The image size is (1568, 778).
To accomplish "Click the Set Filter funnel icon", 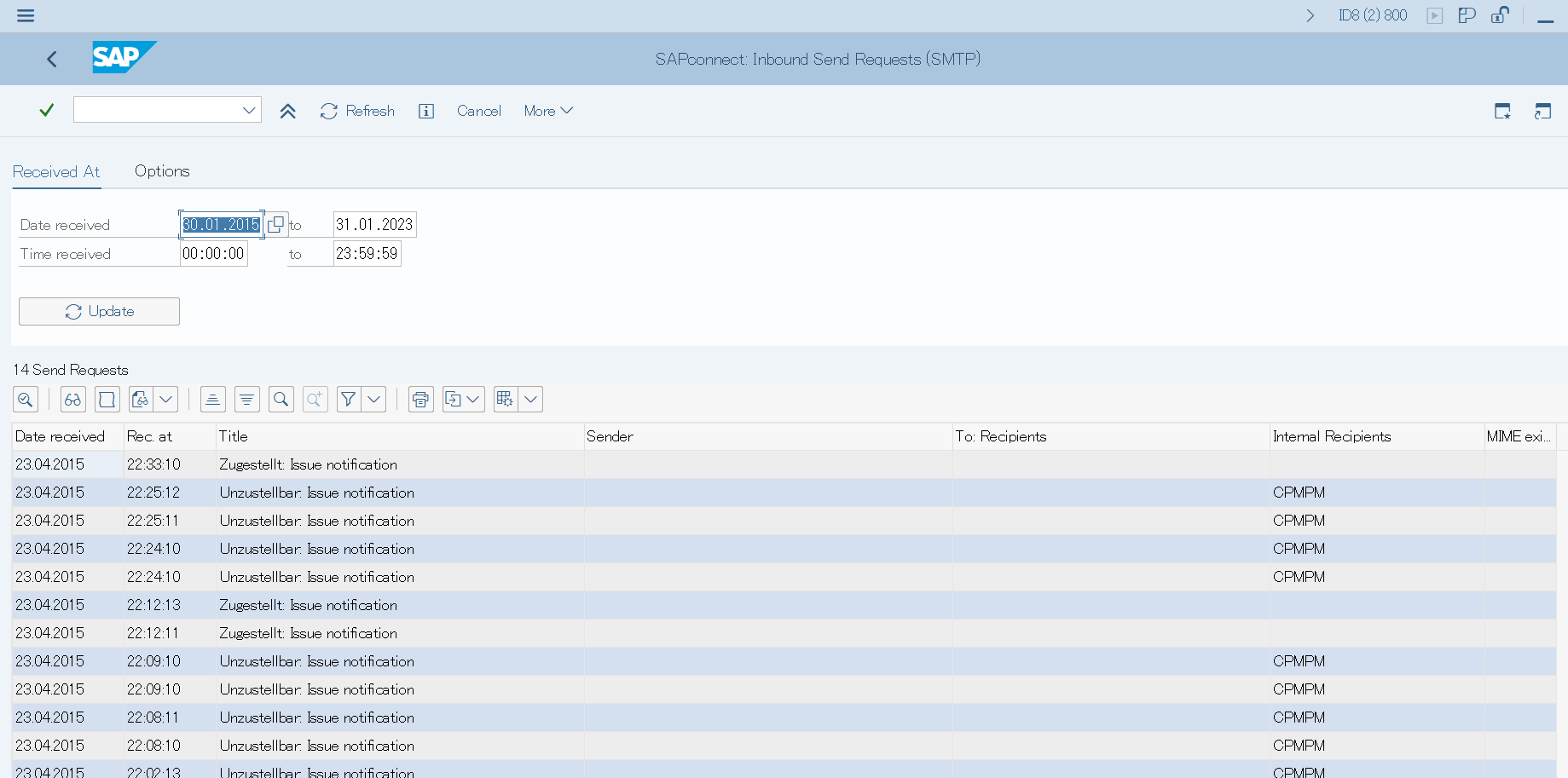I will [x=348, y=400].
